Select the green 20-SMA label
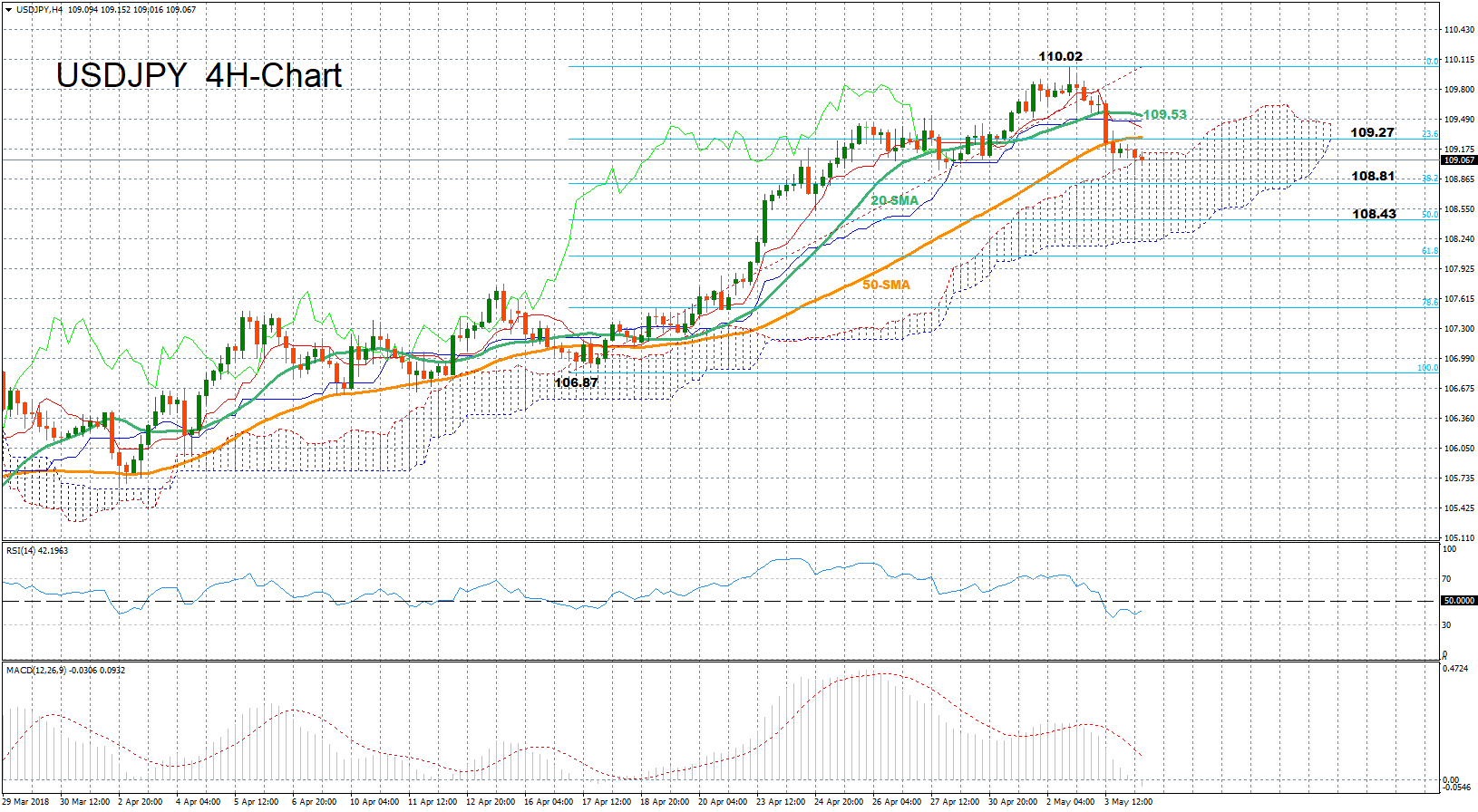1478x812 pixels. 894,200
